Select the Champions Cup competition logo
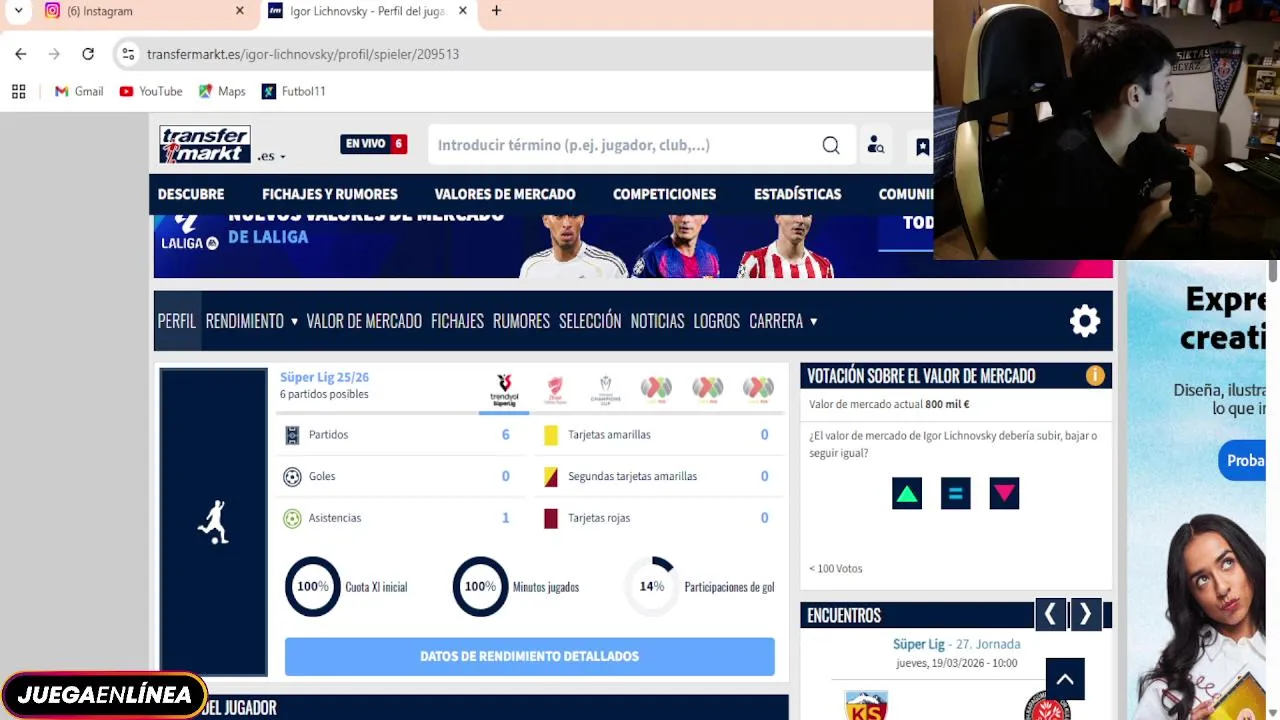 point(605,390)
